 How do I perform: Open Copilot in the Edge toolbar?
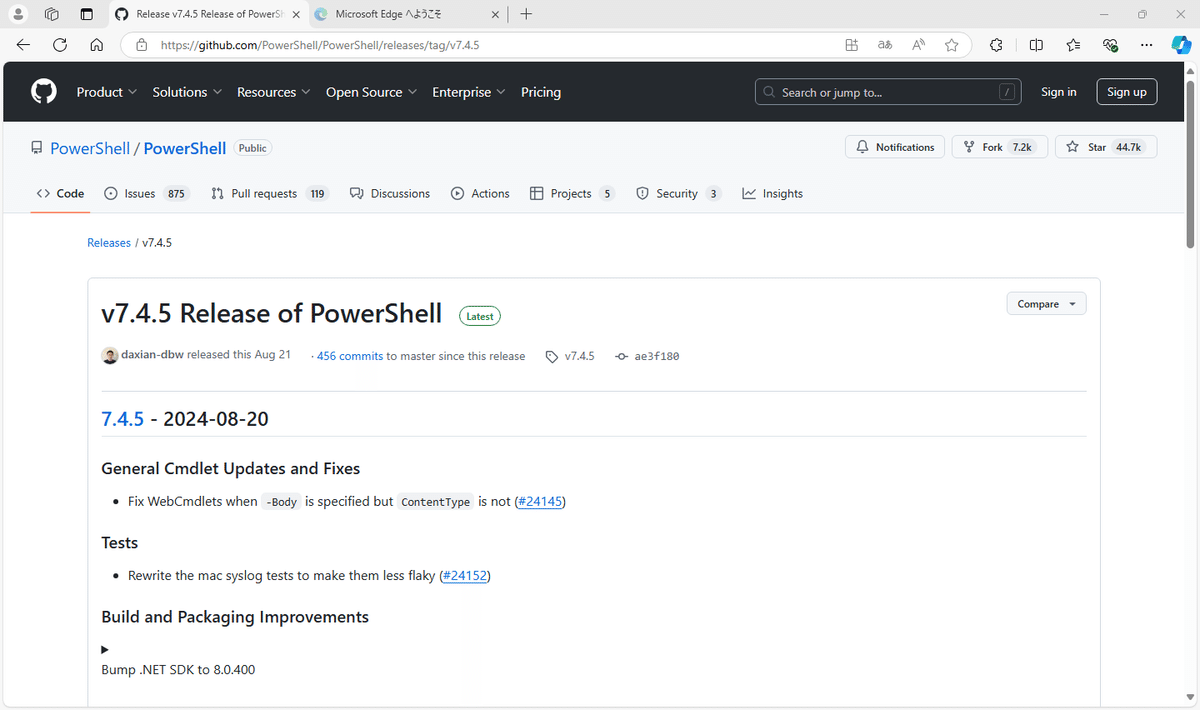(x=1181, y=44)
